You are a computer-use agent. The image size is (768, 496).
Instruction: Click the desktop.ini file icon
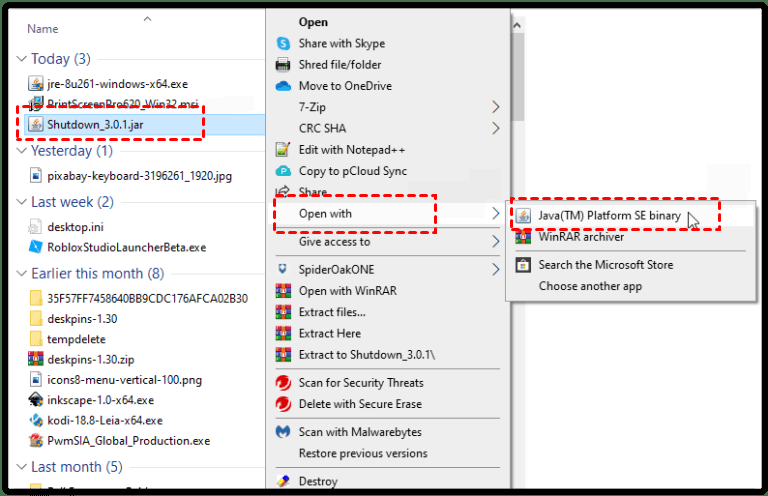pos(35,227)
